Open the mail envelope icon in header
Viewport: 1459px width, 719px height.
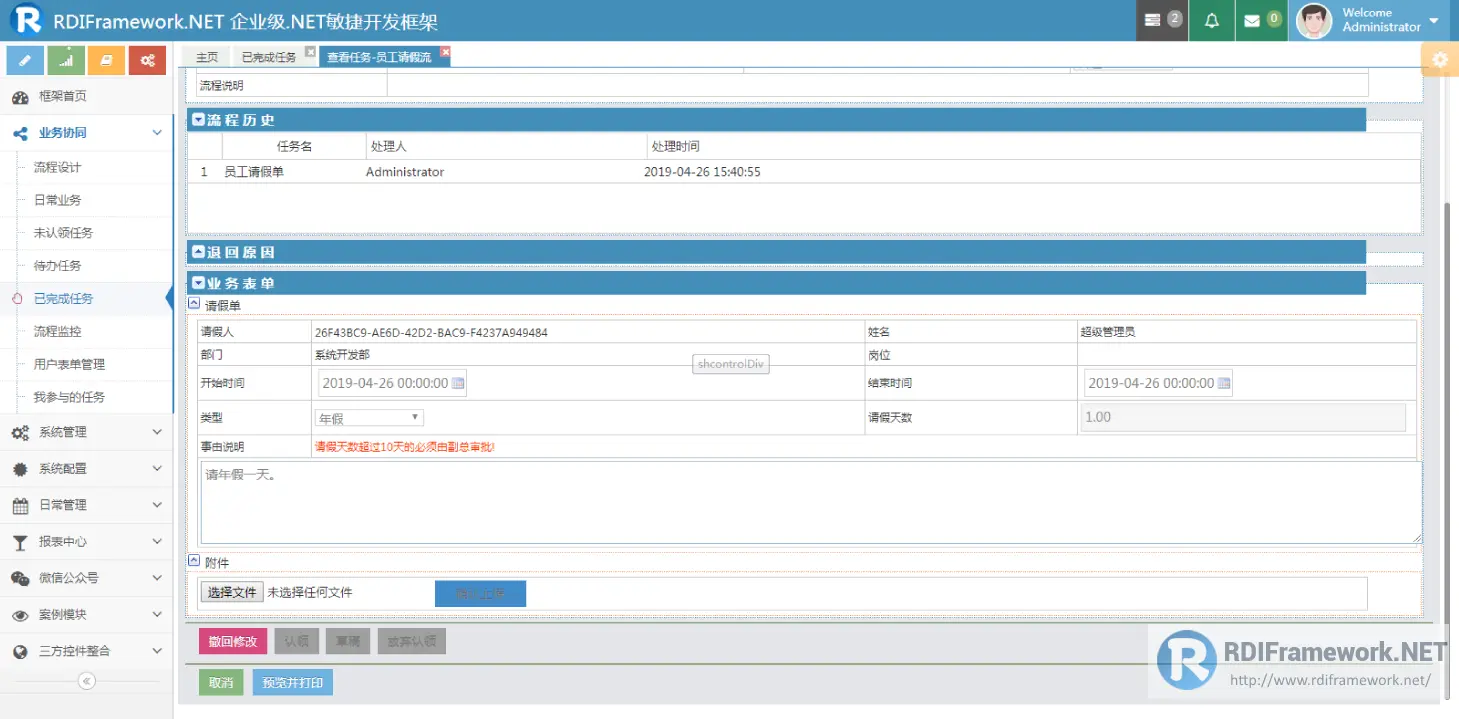(x=1252, y=20)
